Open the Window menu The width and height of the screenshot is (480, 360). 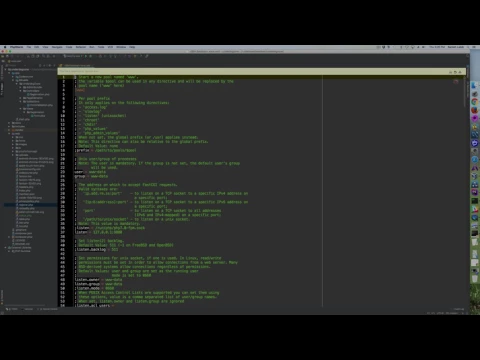click(121, 47)
